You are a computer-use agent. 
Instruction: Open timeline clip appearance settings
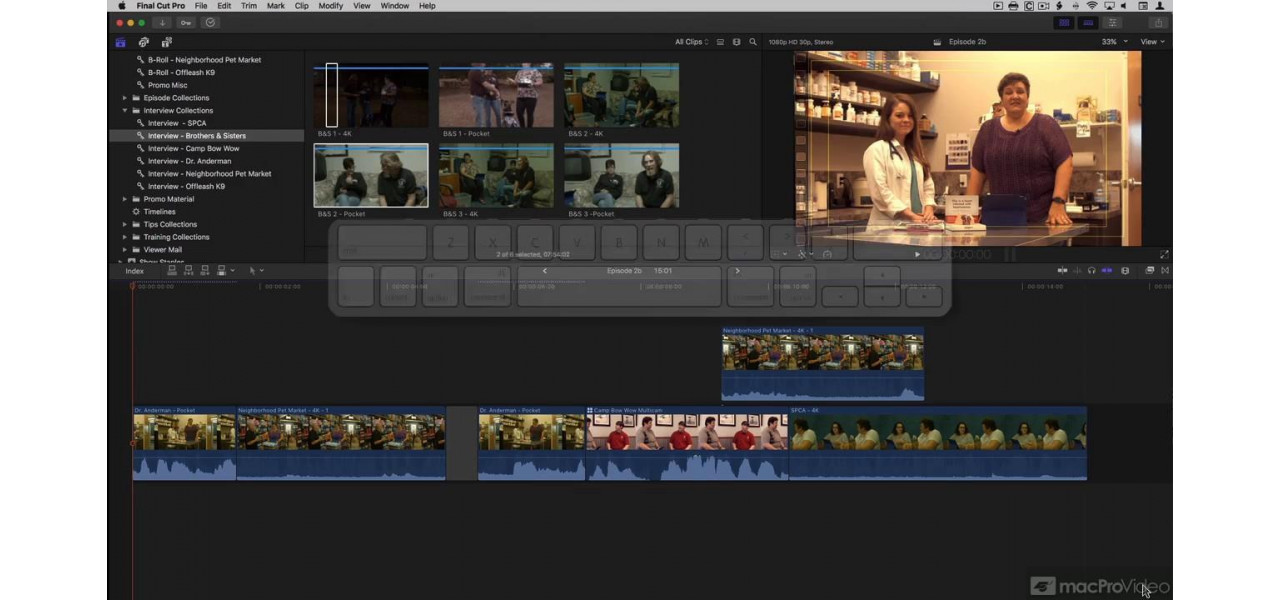(x=1125, y=270)
